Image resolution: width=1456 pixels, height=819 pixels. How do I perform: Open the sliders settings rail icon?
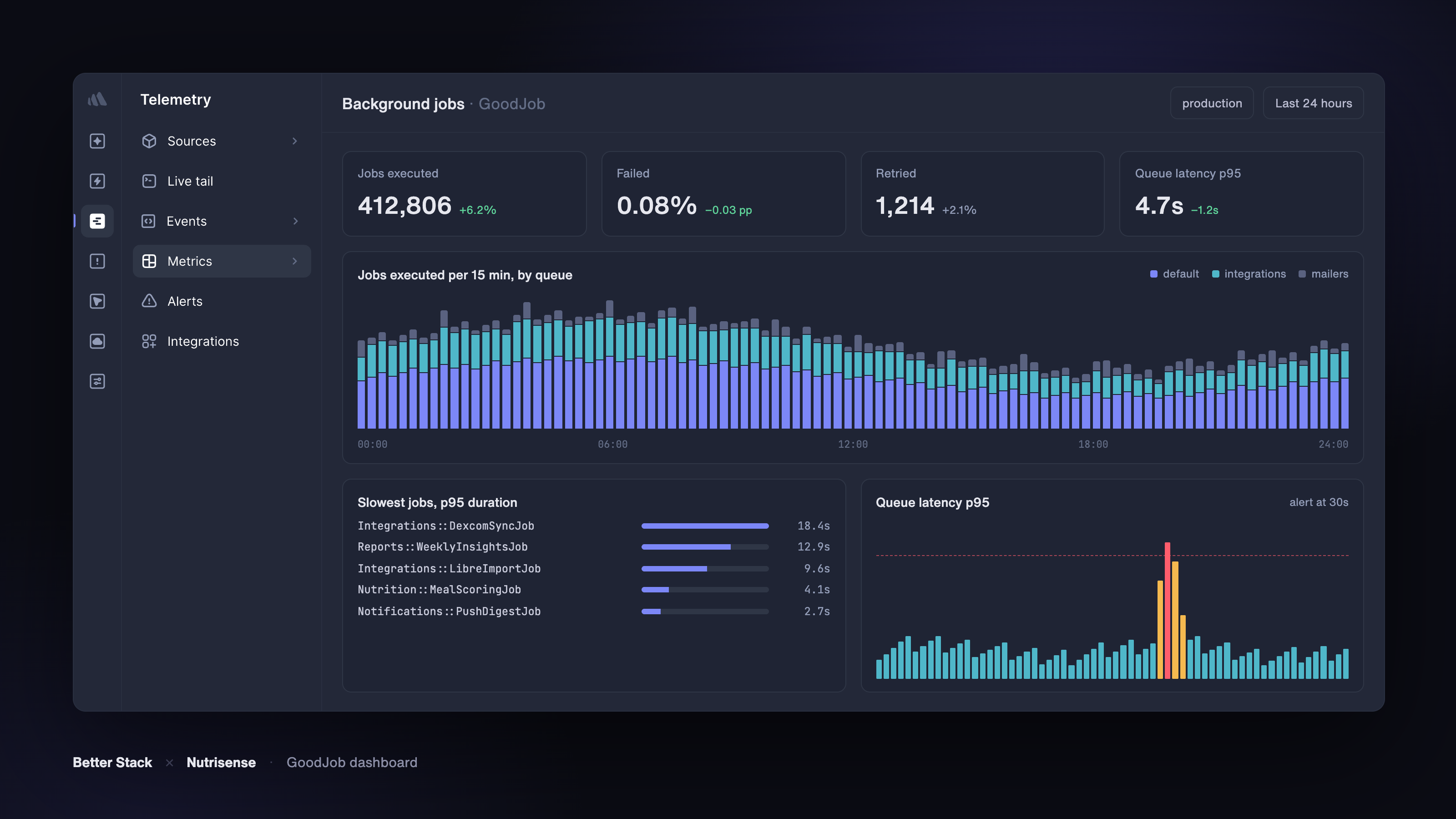(x=97, y=382)
